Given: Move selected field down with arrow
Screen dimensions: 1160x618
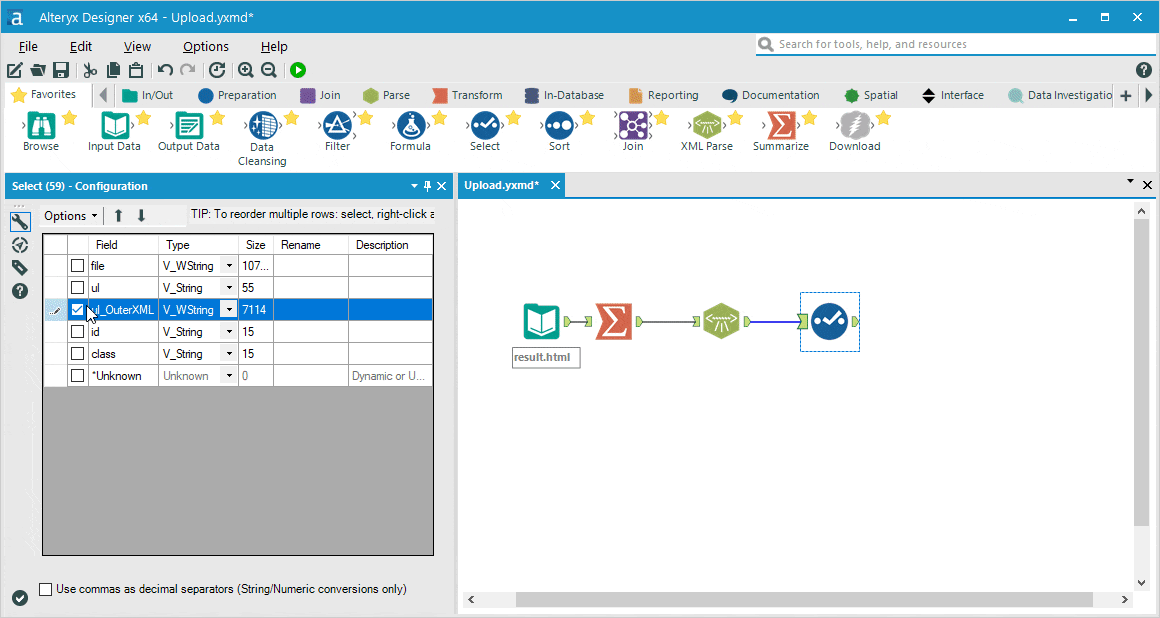Looking at the screenshot, I should [141, 215].
